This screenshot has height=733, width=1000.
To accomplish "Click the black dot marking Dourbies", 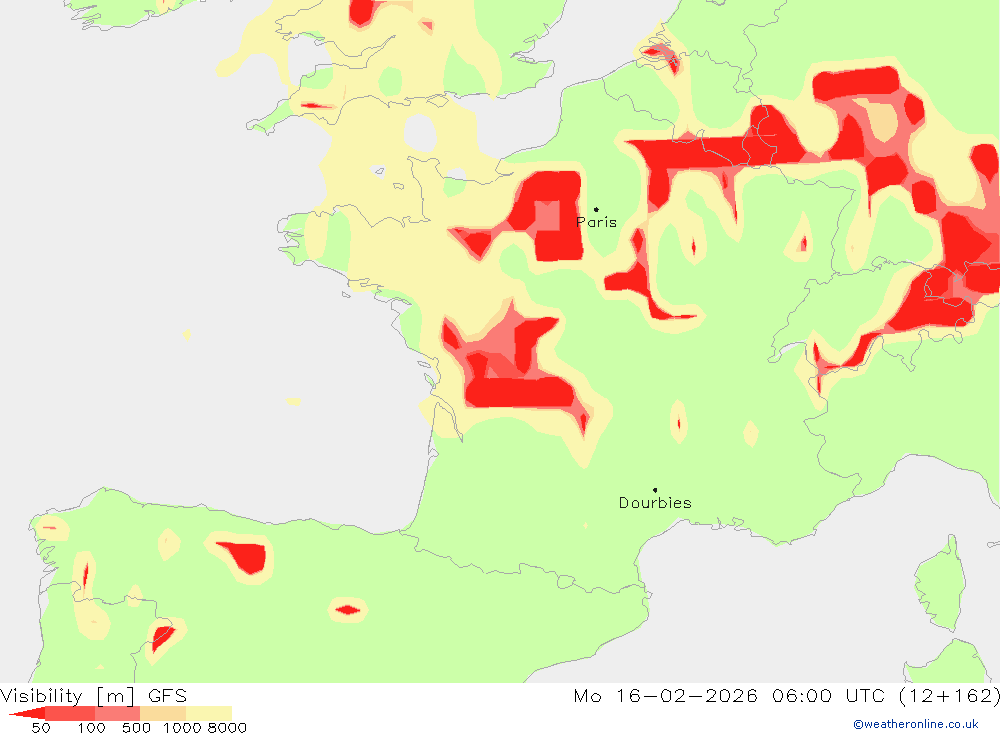I will [x=655, y=490].
